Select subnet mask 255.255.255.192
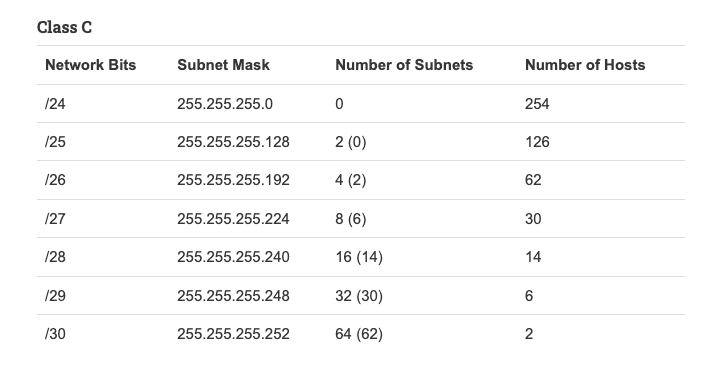The image size is (728, 376). [233, 180]
